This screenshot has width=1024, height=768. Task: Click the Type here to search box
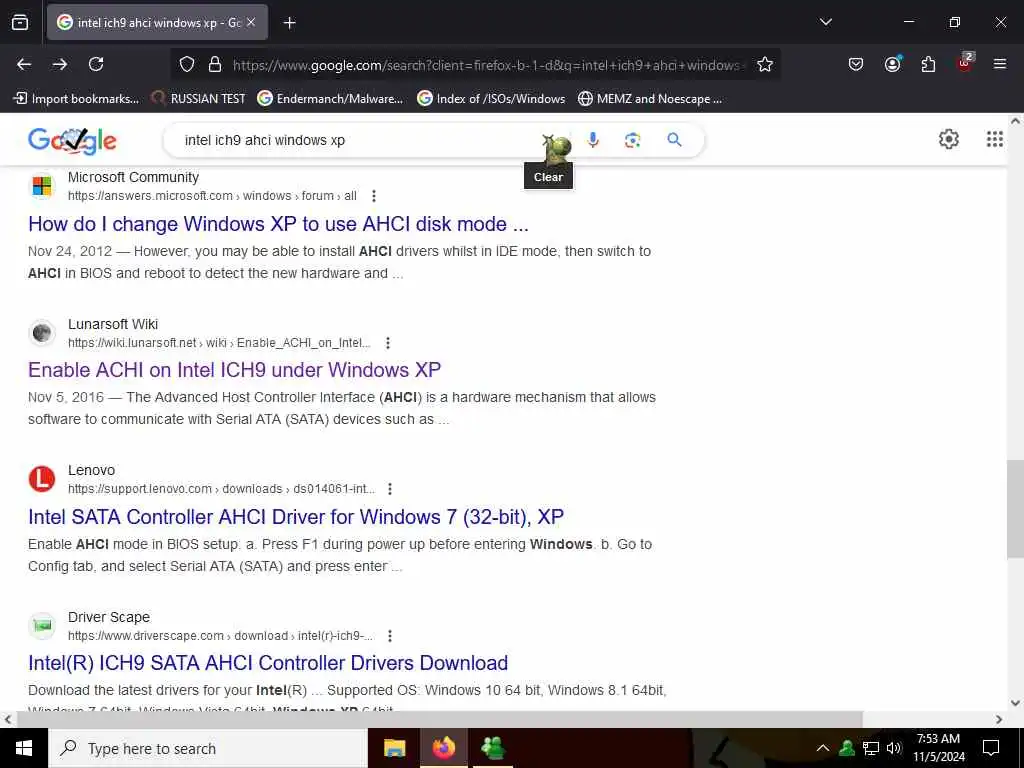point(208,748)
